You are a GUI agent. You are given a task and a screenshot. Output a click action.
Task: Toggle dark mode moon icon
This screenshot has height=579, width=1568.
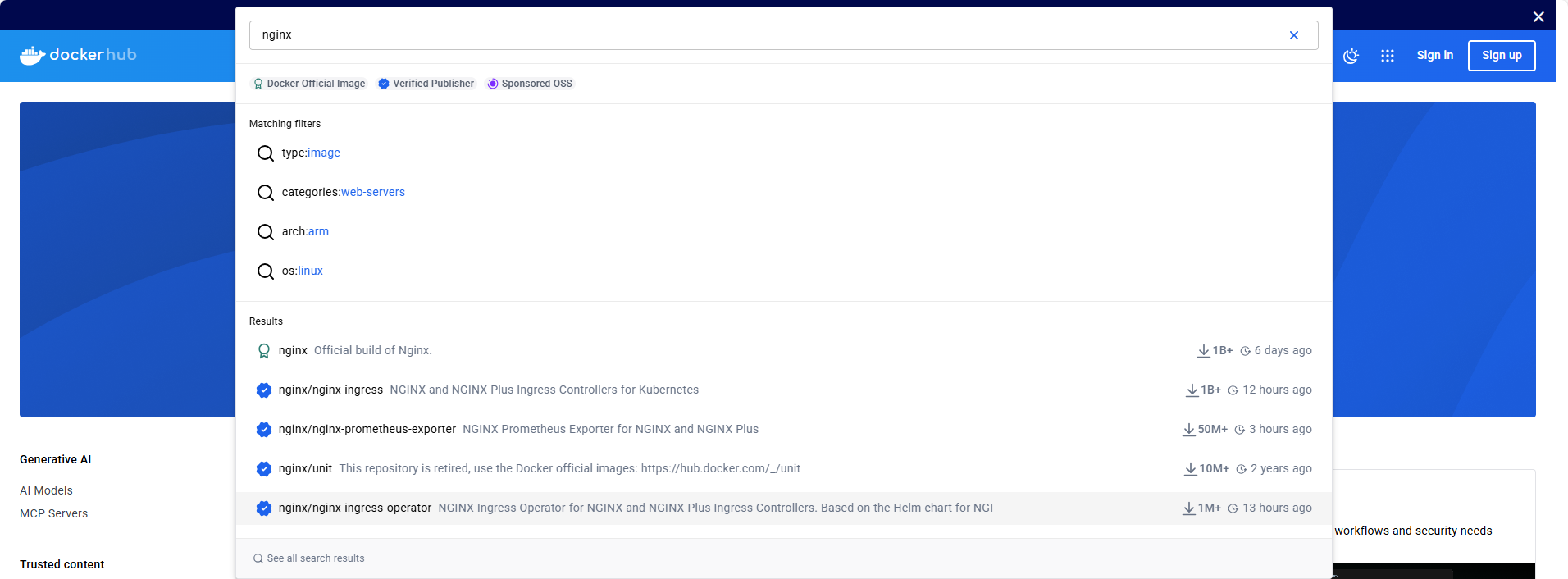[1351, 56]
